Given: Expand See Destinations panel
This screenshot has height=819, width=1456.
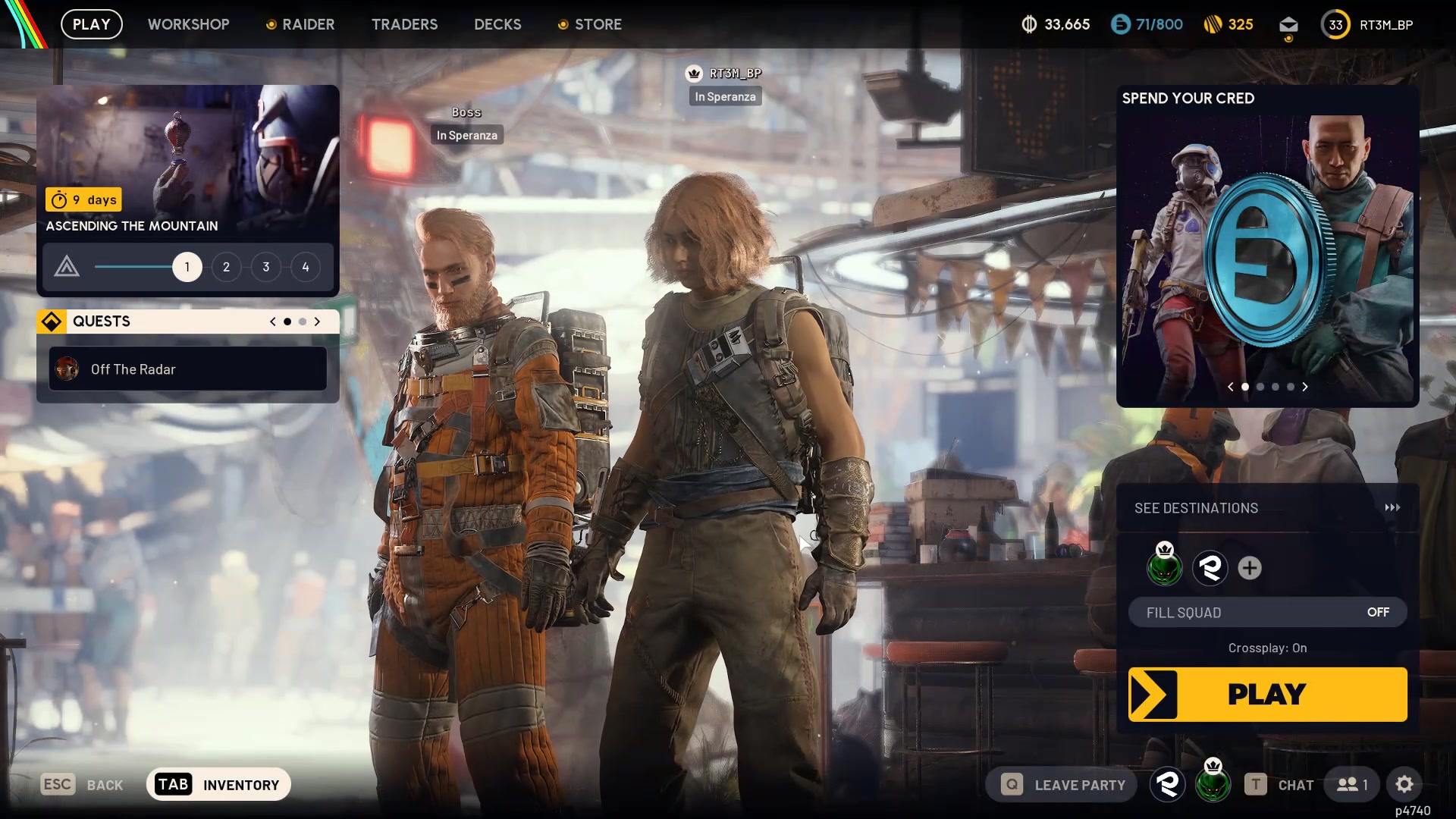Looking at the screenshot, I should (x=1267, y=508).
